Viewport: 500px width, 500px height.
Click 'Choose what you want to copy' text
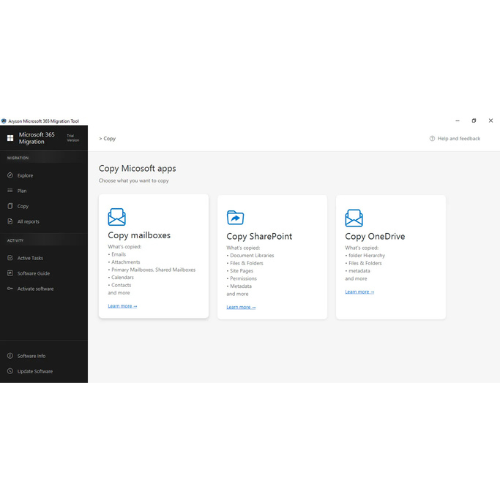point(134,181)
